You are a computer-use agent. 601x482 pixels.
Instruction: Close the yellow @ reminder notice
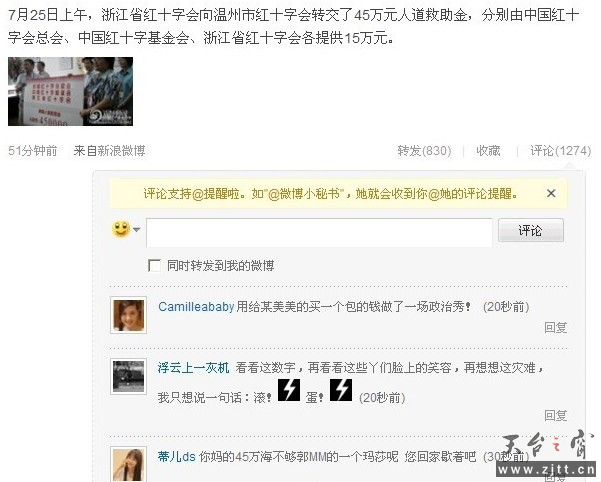point(551,193)
